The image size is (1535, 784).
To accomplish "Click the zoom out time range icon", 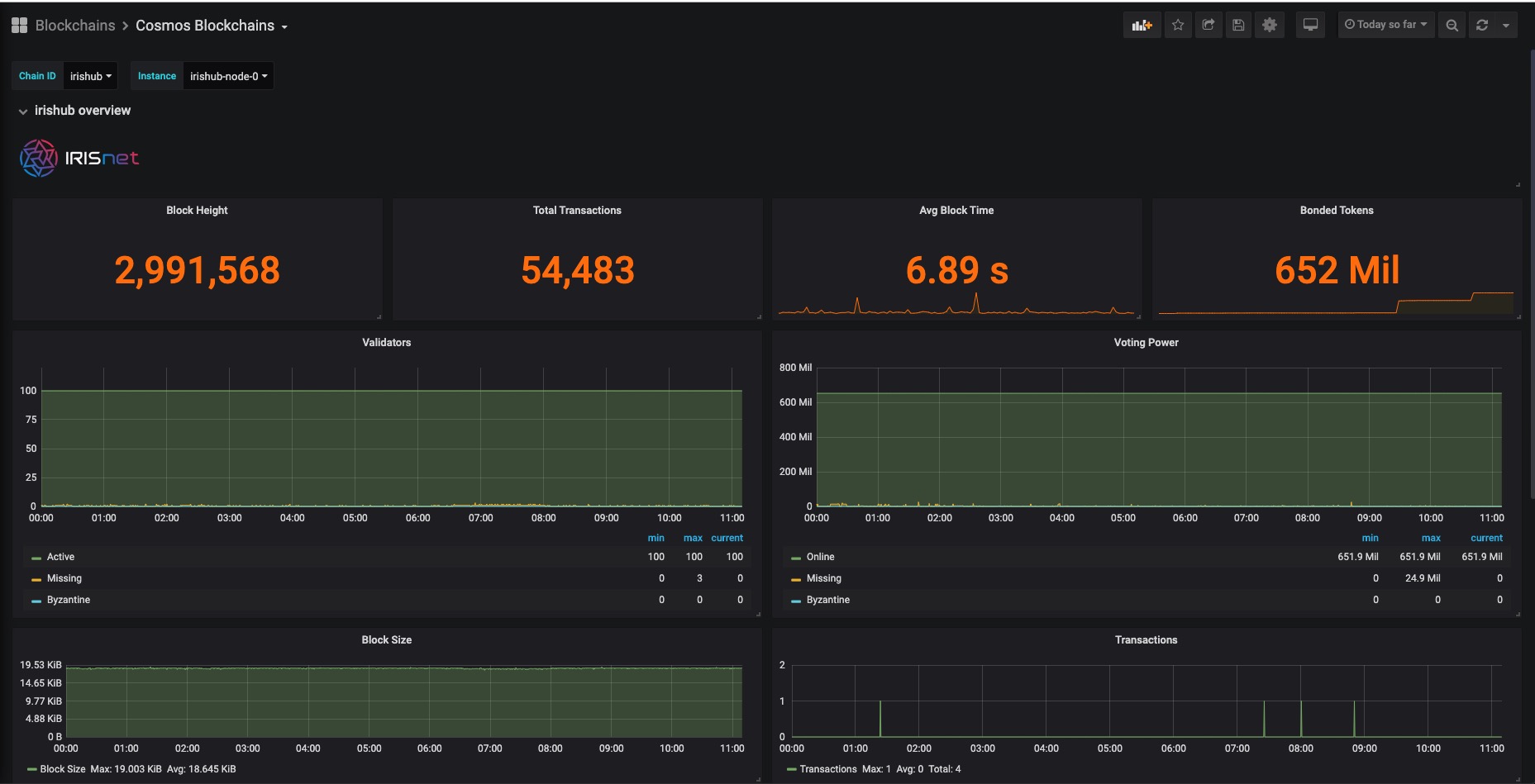I will coord(1452,26).
